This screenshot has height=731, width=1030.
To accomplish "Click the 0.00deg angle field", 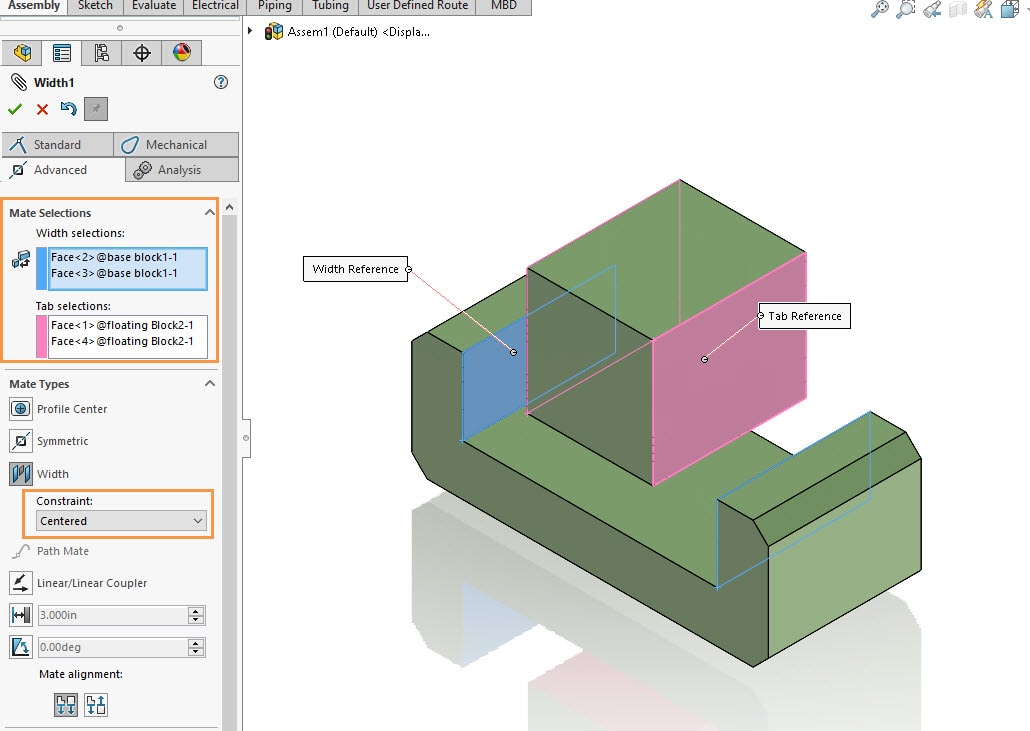I will click(112, 647).
